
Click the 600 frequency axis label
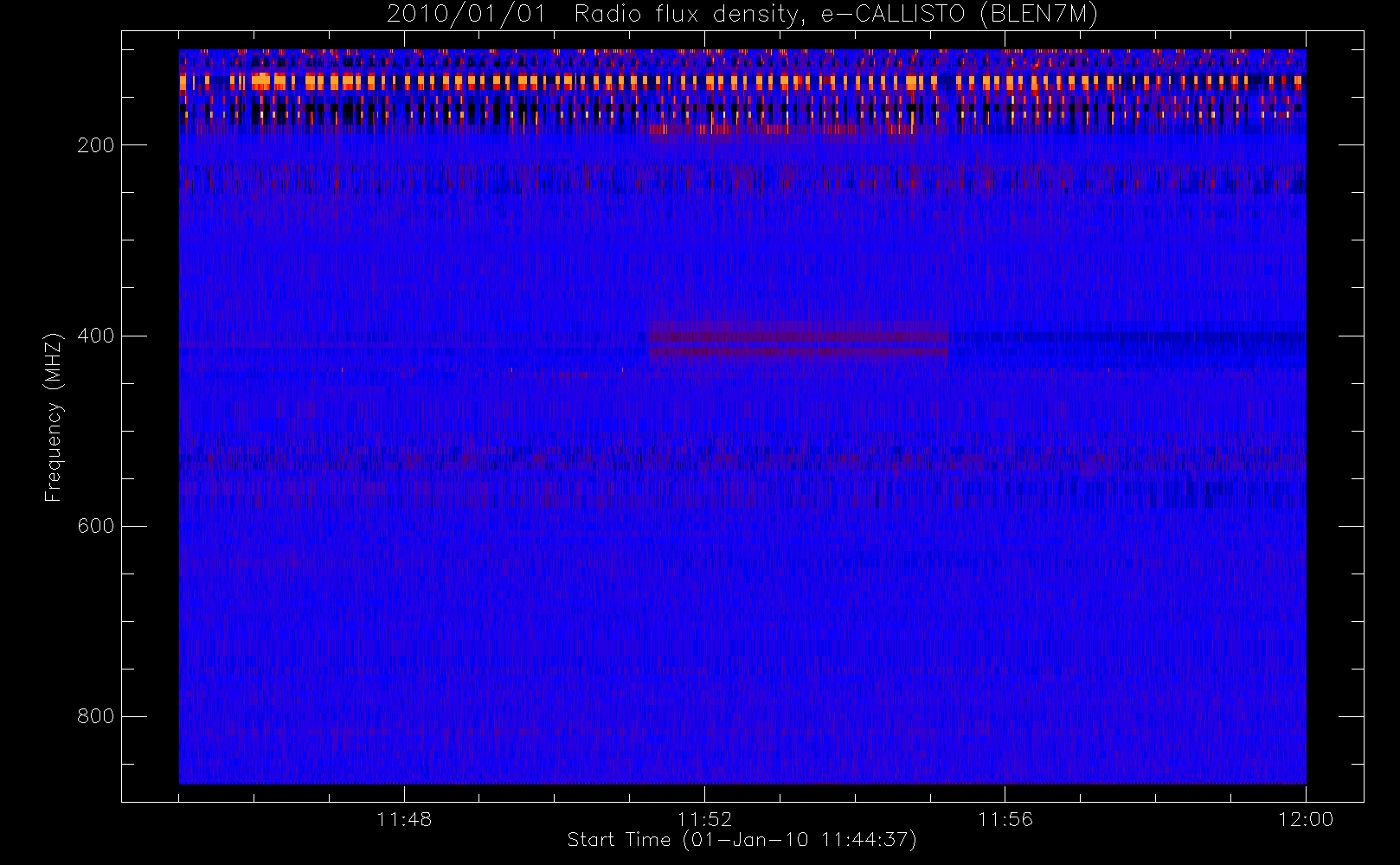pos(95,526)
